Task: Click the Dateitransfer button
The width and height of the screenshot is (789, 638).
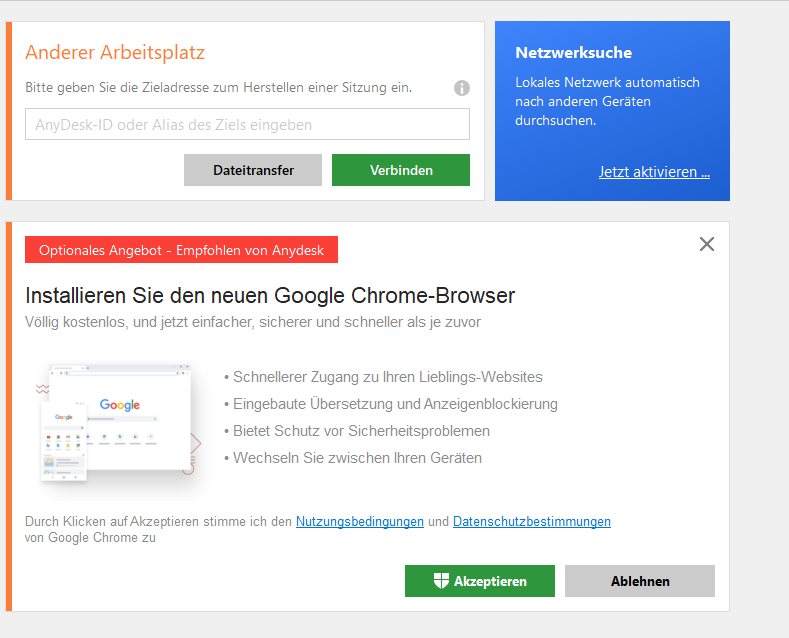Action: click(x=253, y=170)
